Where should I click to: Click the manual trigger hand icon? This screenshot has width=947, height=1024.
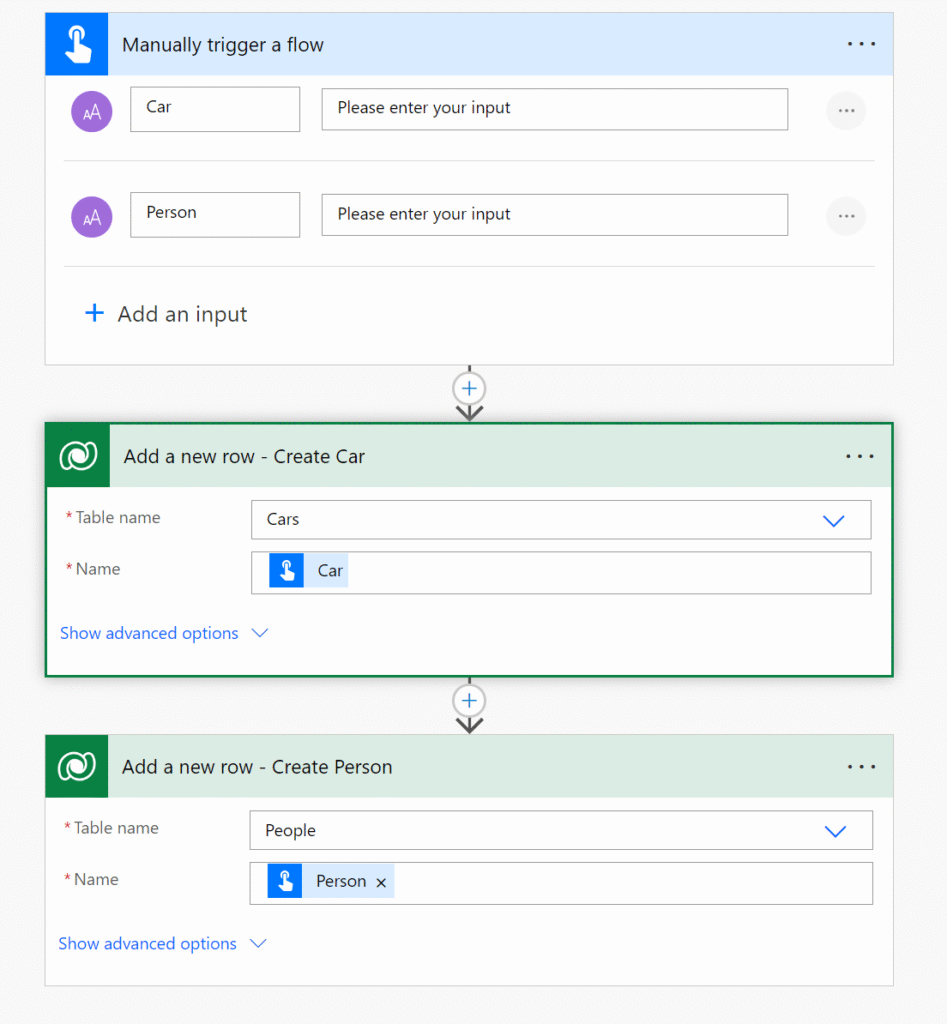[x=77, y=44]
